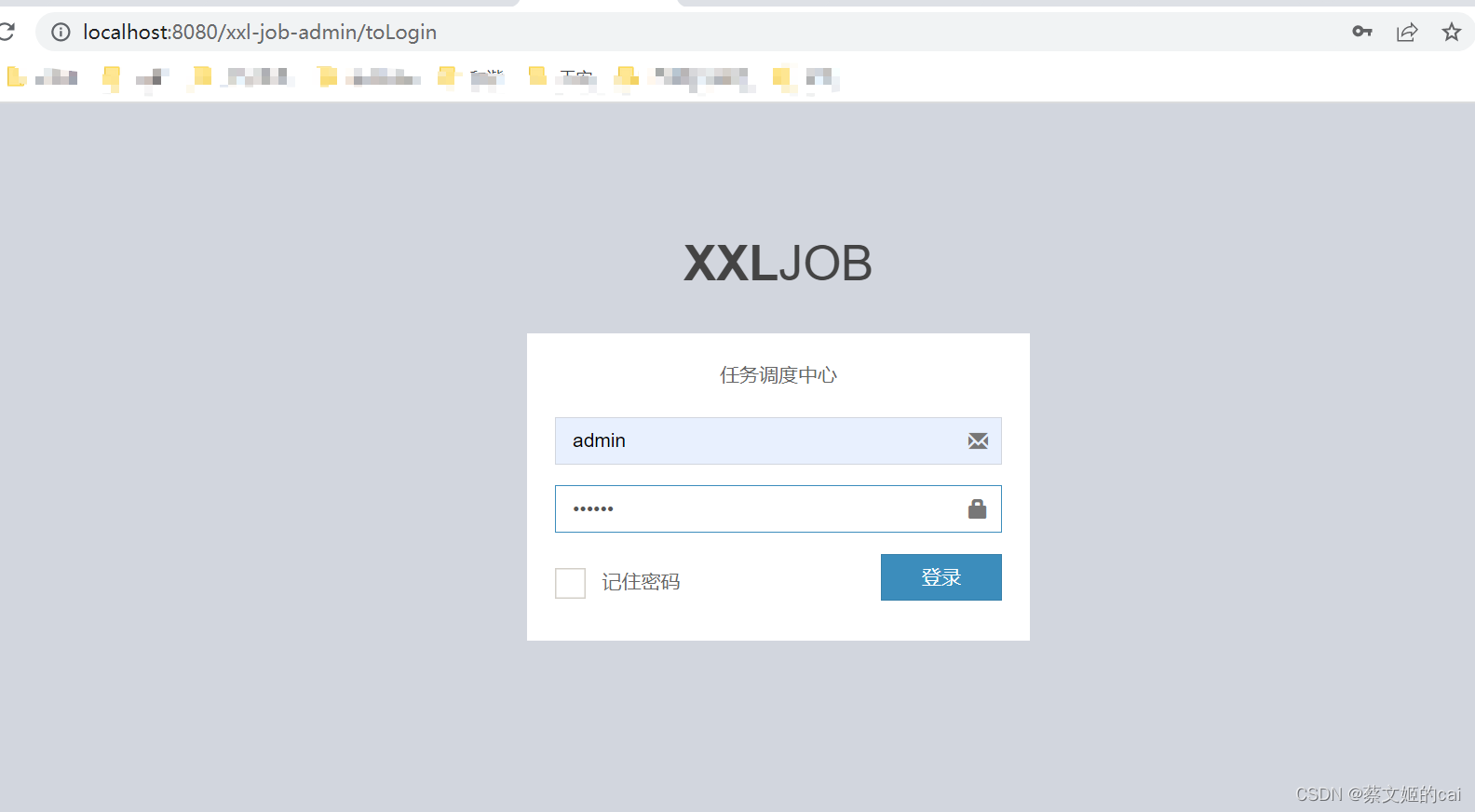Focus the password input field
Screen dimensions: 1475x812
(x=778, y=508)
